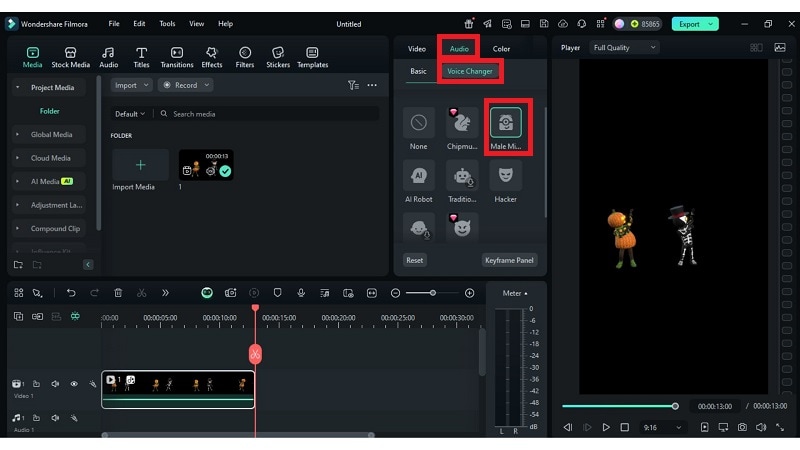Image resolution: width=800 pixels, height=450 pixels.
Task: Click scissors icon on the playhead
Action: pos(255,354)
